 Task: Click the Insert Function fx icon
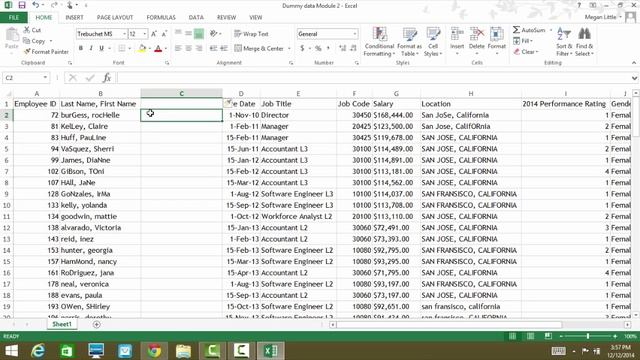point(107,78)
